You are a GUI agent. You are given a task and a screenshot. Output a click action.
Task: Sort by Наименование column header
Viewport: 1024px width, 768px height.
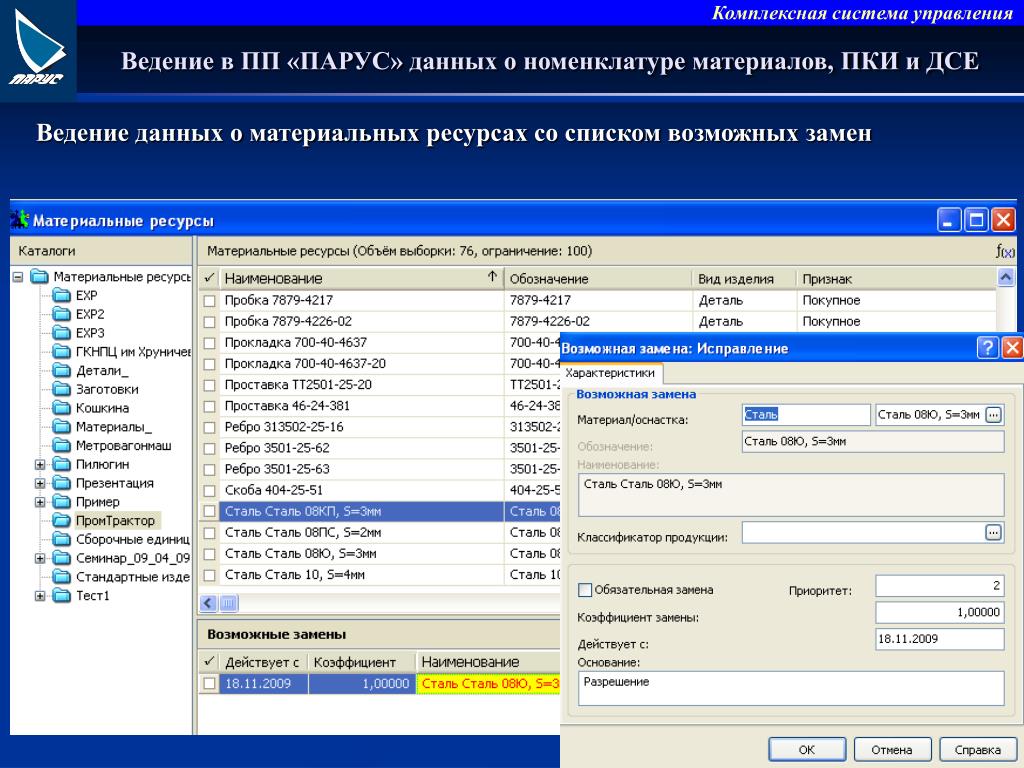pyautogui.click(x=361, y=278)
